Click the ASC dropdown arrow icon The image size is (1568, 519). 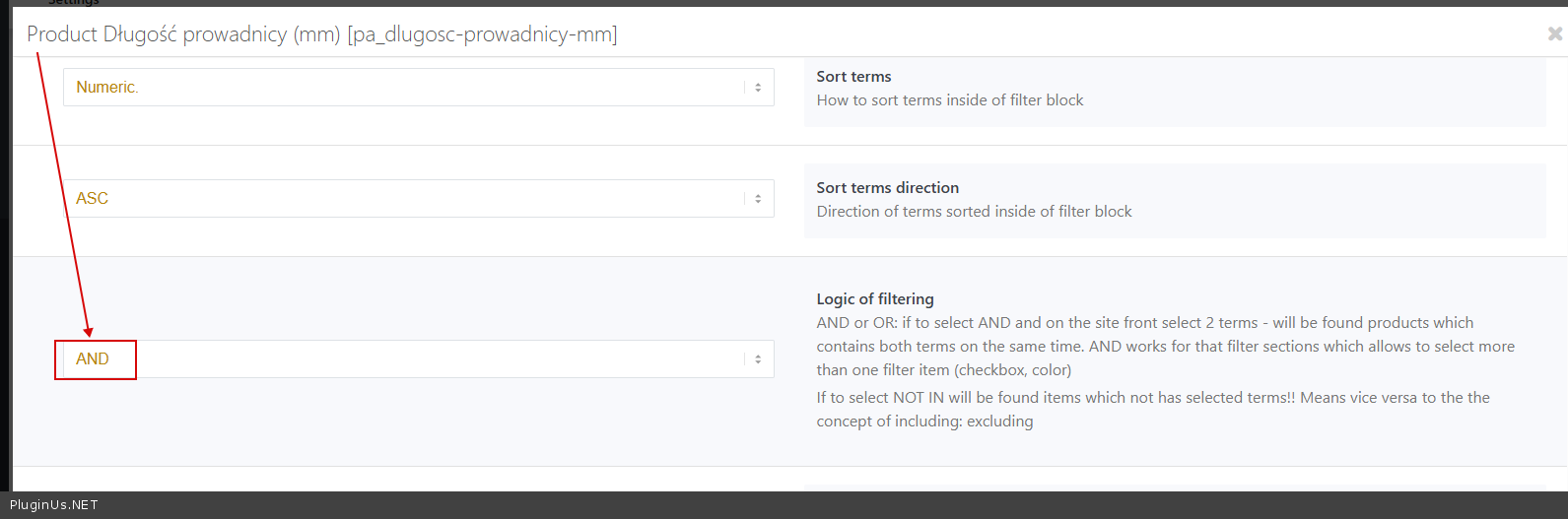758,199
